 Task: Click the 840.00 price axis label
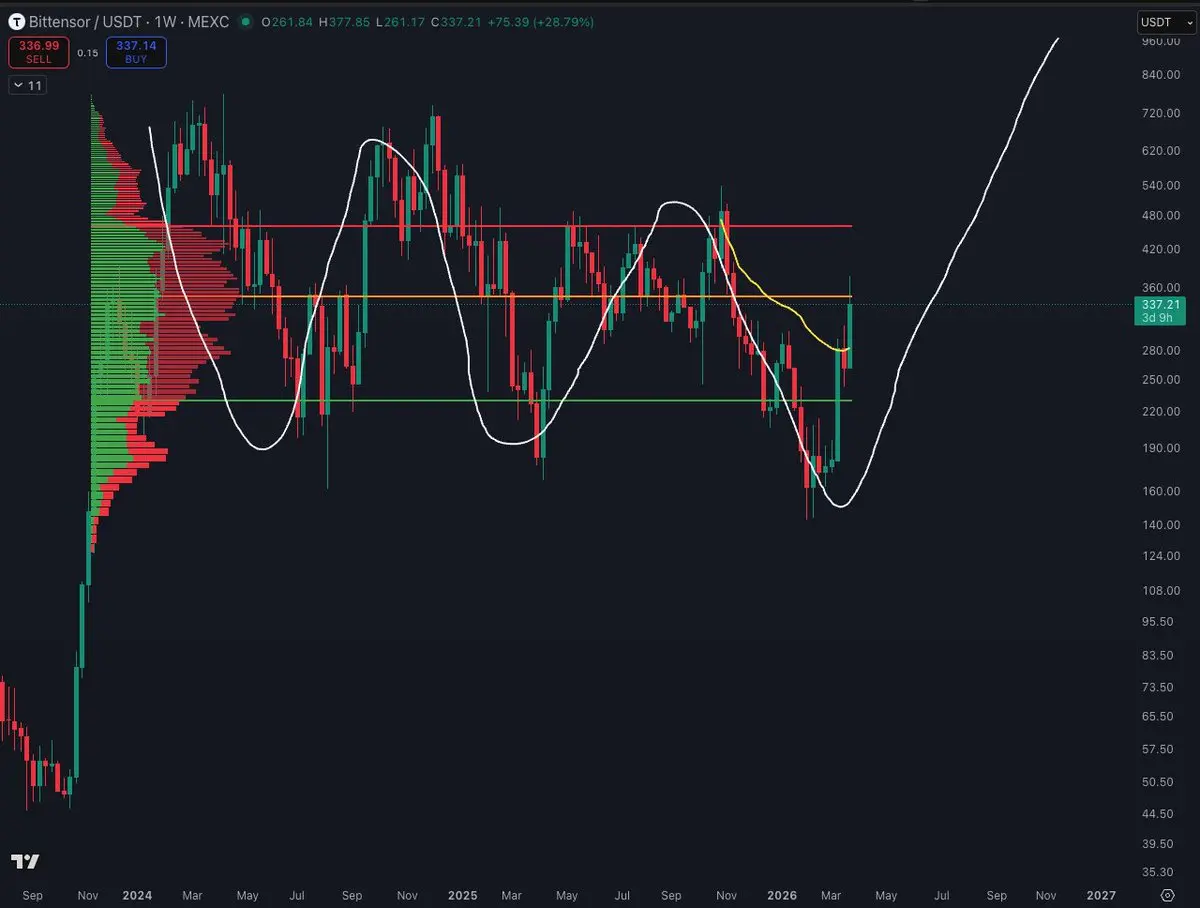pos(1163,75)
